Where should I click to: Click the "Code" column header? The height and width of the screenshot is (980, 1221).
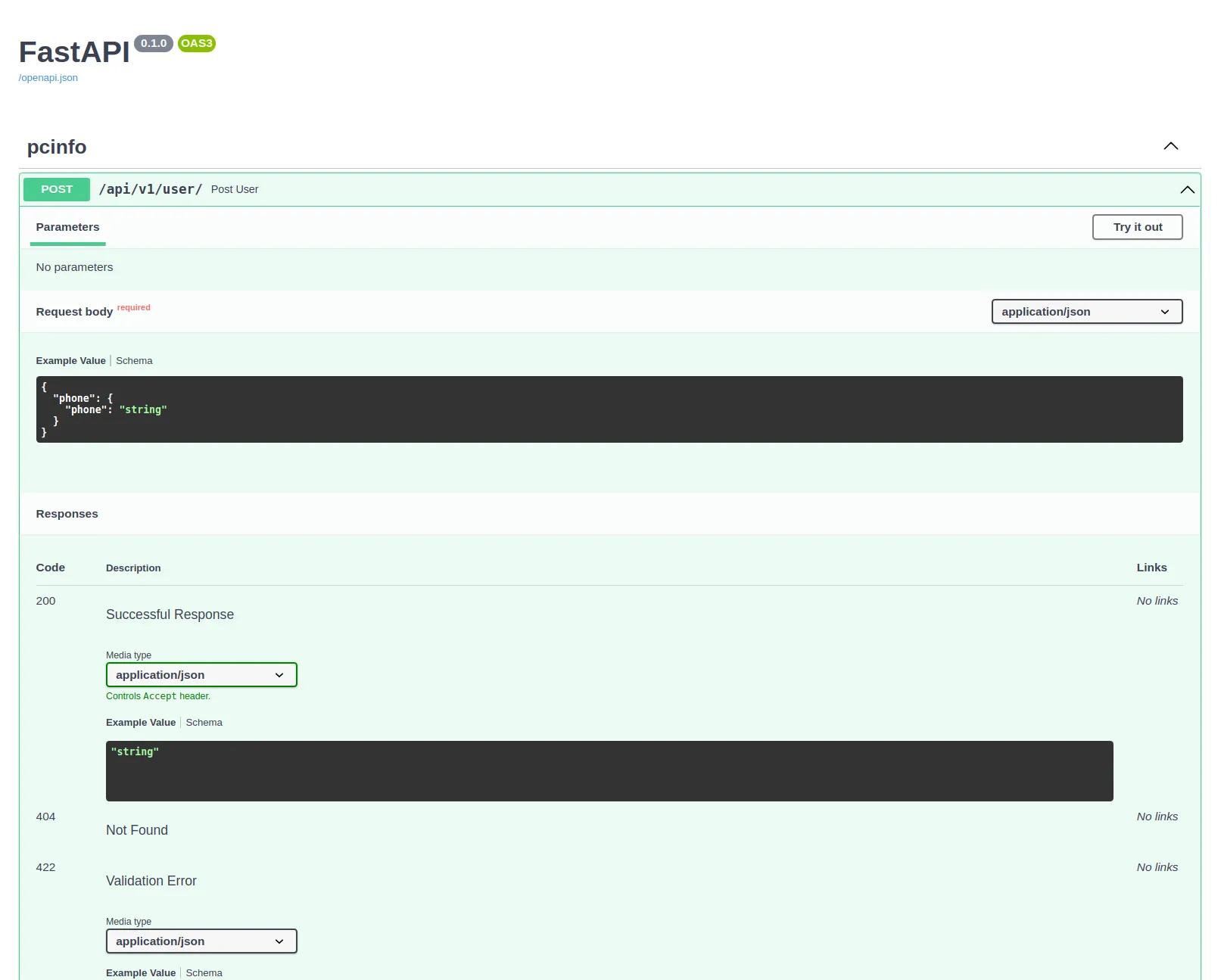pyautogui.click(x=51, y=568)
